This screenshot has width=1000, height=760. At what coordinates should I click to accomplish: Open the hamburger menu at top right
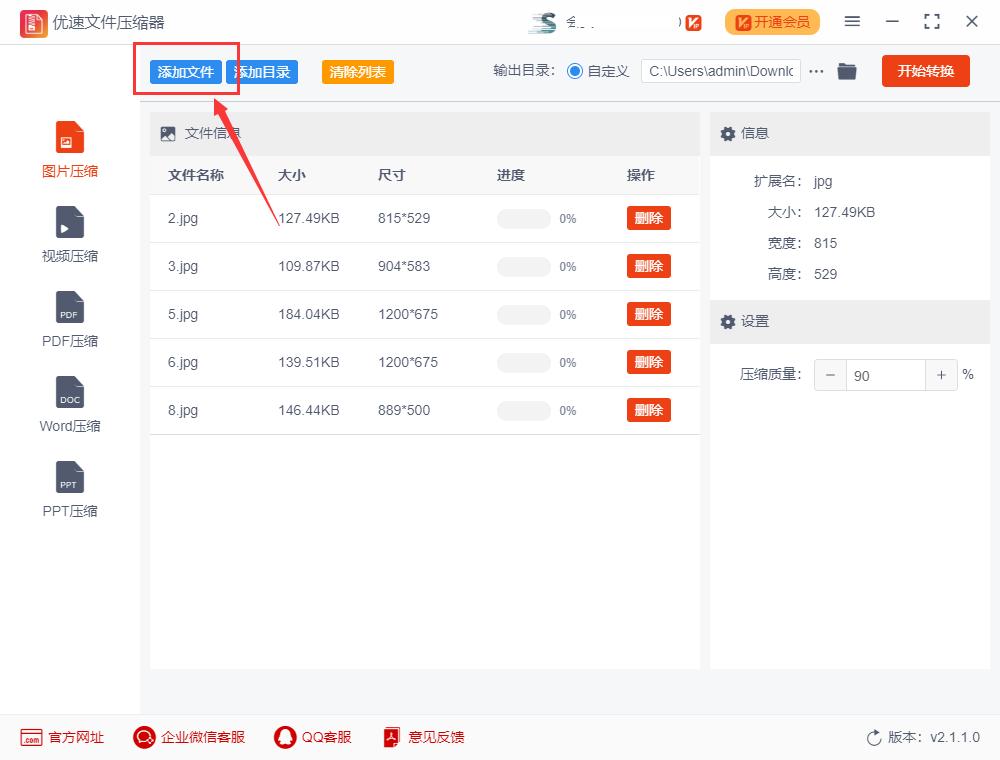852,21
